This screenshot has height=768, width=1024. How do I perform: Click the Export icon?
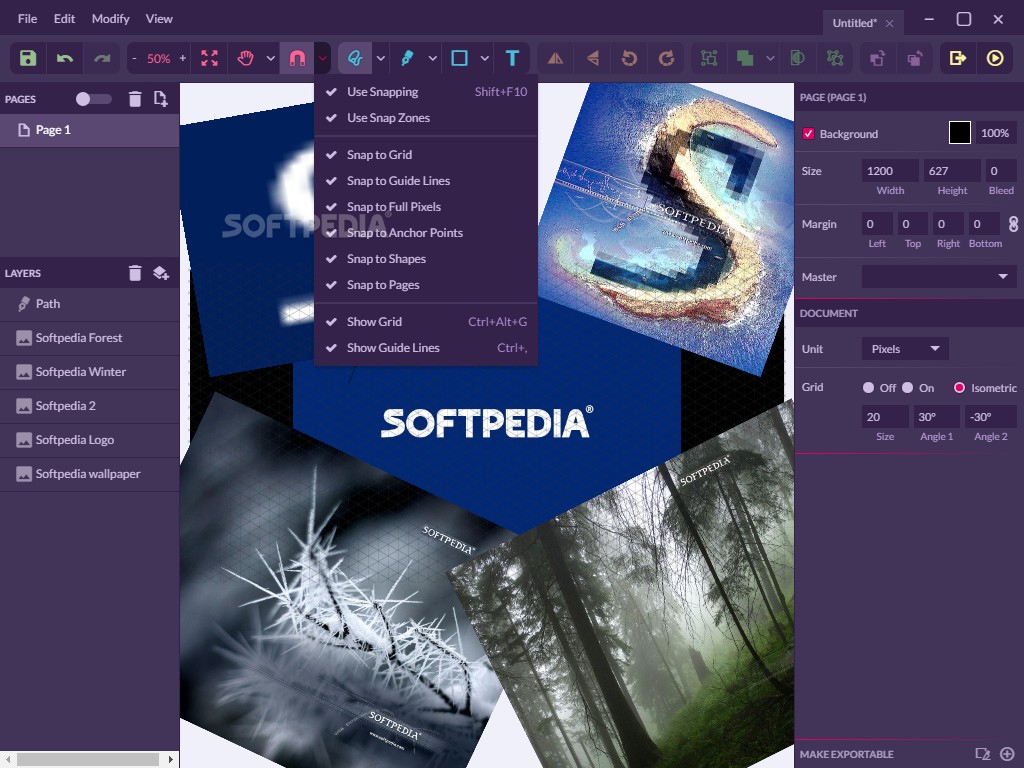pos(957,58)
